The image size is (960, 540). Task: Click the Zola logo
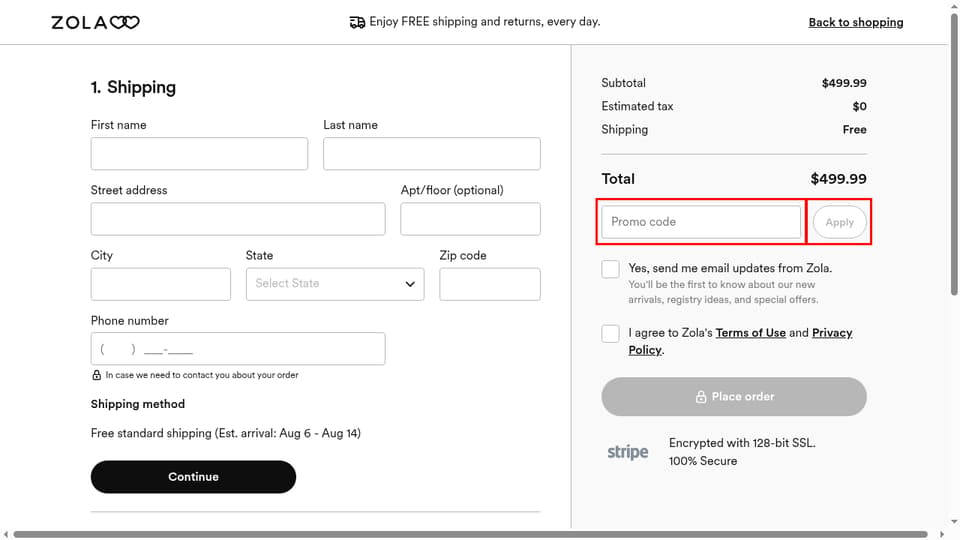click(96, 23)
